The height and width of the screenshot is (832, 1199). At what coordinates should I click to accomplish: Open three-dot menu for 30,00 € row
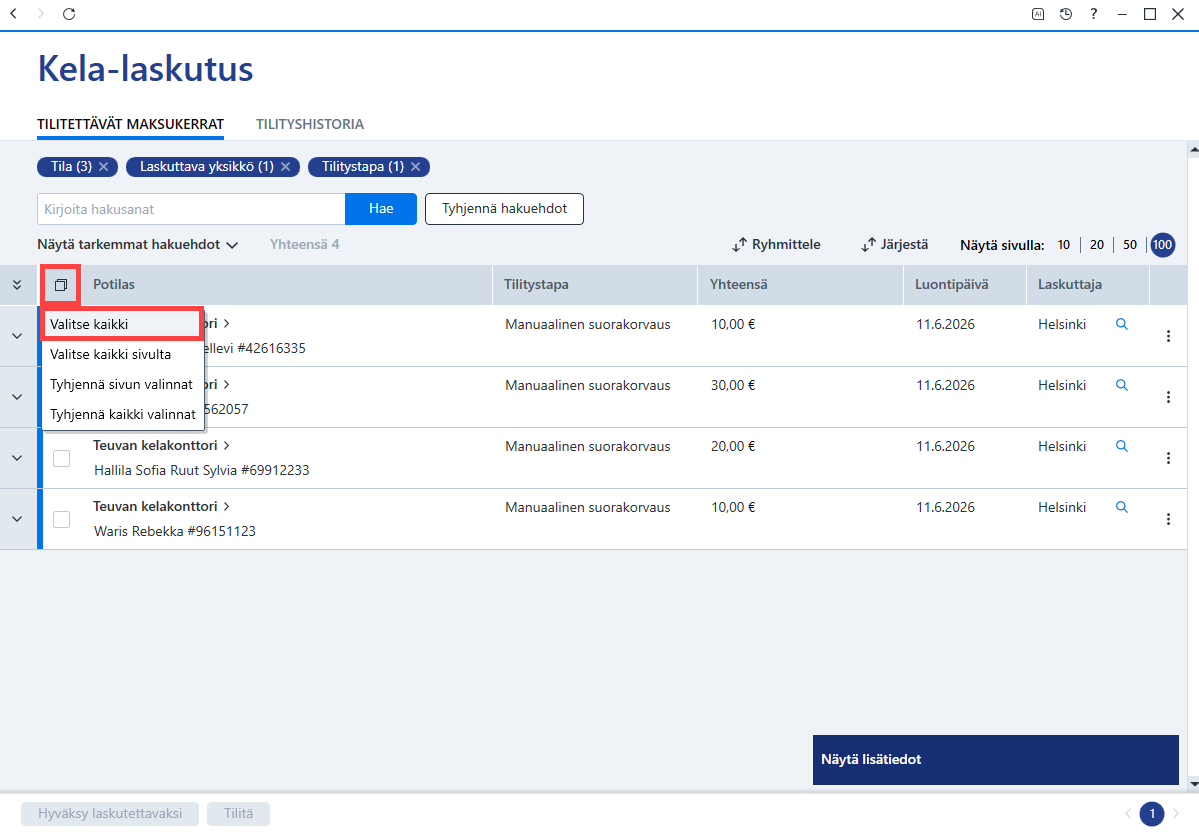point(1168,397)
